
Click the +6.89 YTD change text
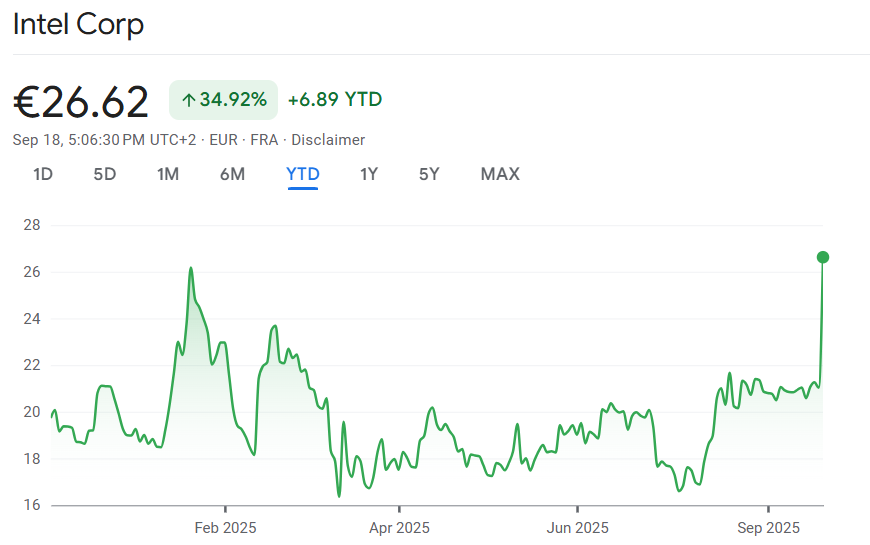pos(334,100)
